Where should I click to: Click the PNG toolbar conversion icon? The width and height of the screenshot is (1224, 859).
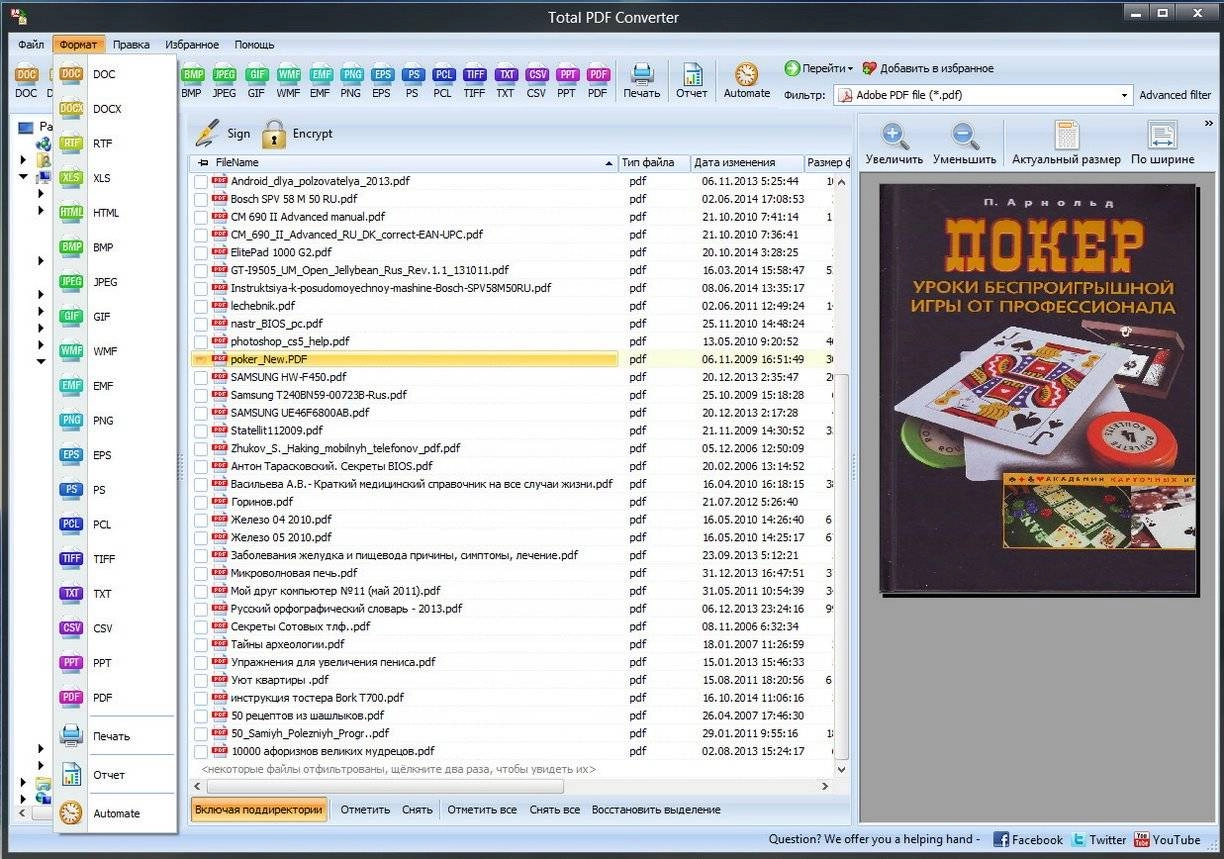tap(351, 81)
